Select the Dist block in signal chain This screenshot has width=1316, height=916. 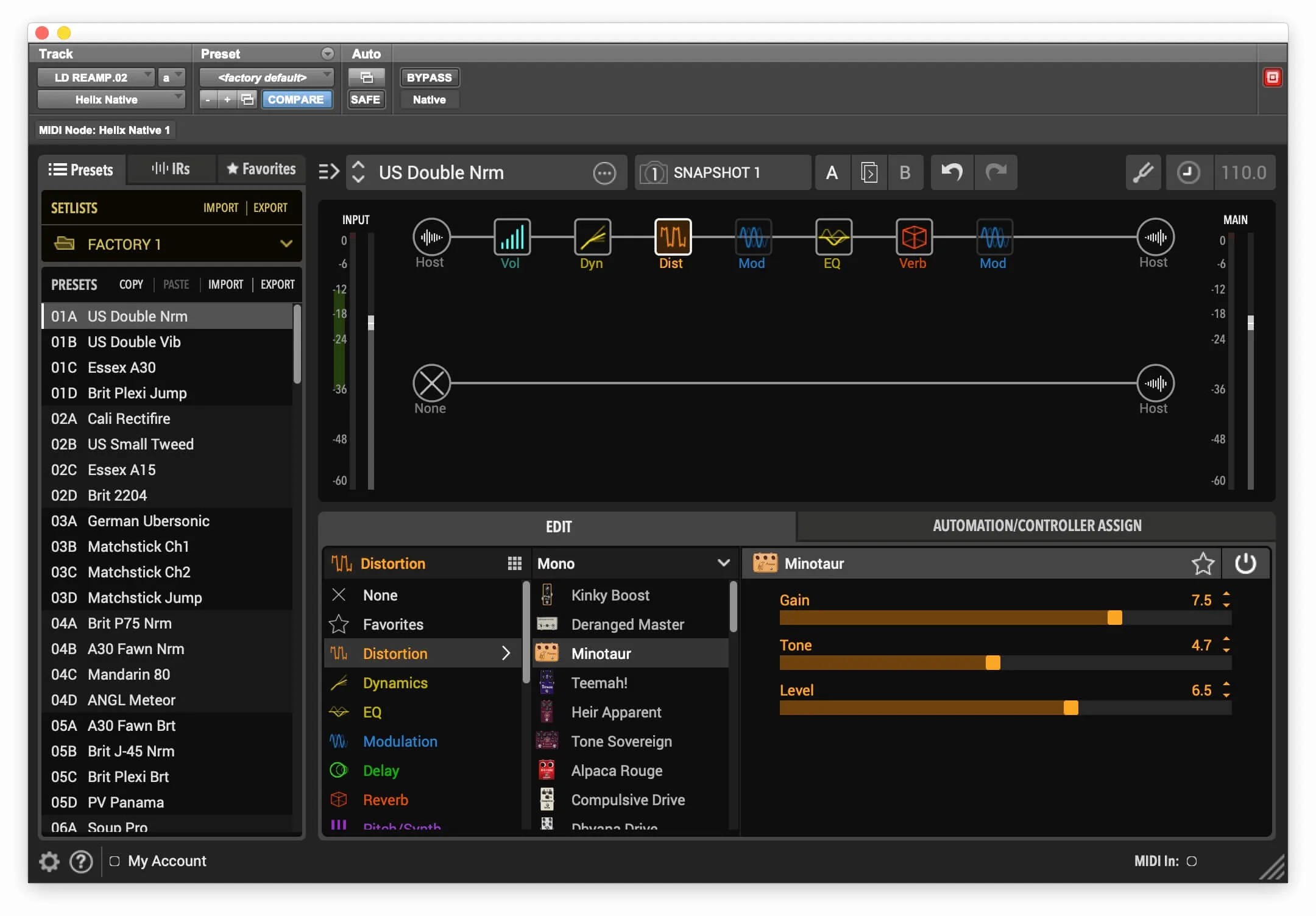[x=673, y=237]
